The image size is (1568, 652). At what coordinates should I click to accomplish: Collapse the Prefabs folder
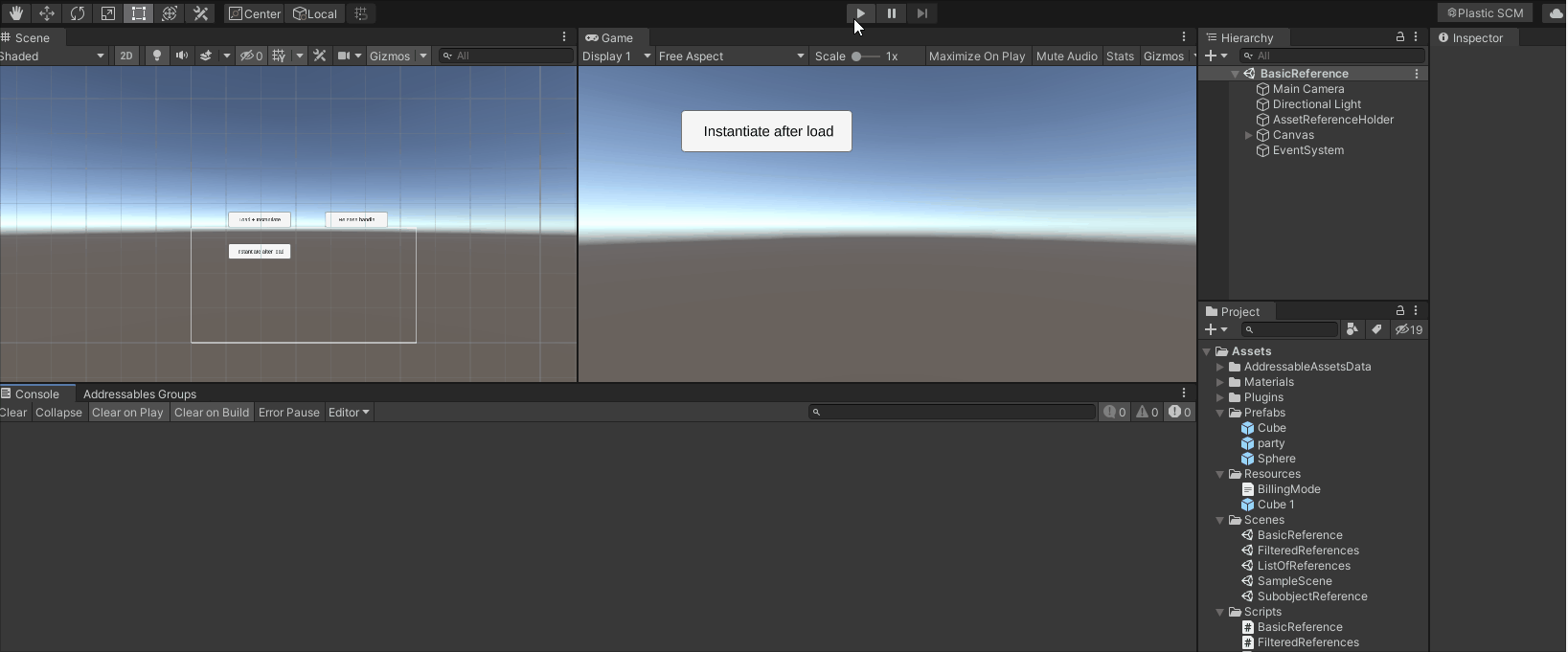coord(1219,413)
